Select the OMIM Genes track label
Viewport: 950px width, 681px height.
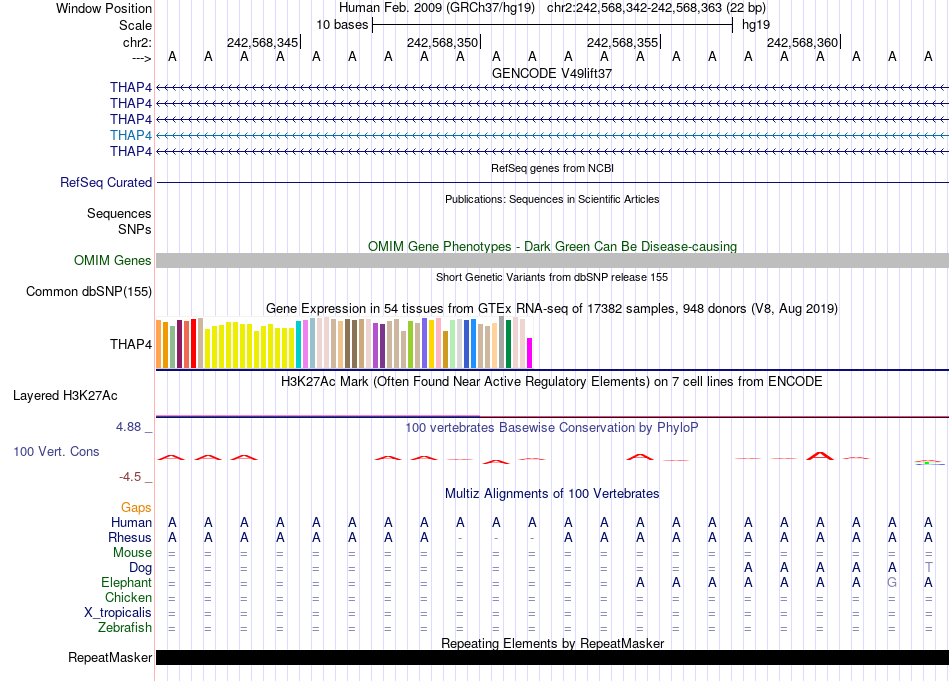pyautogui.click(x=113, y=261)
